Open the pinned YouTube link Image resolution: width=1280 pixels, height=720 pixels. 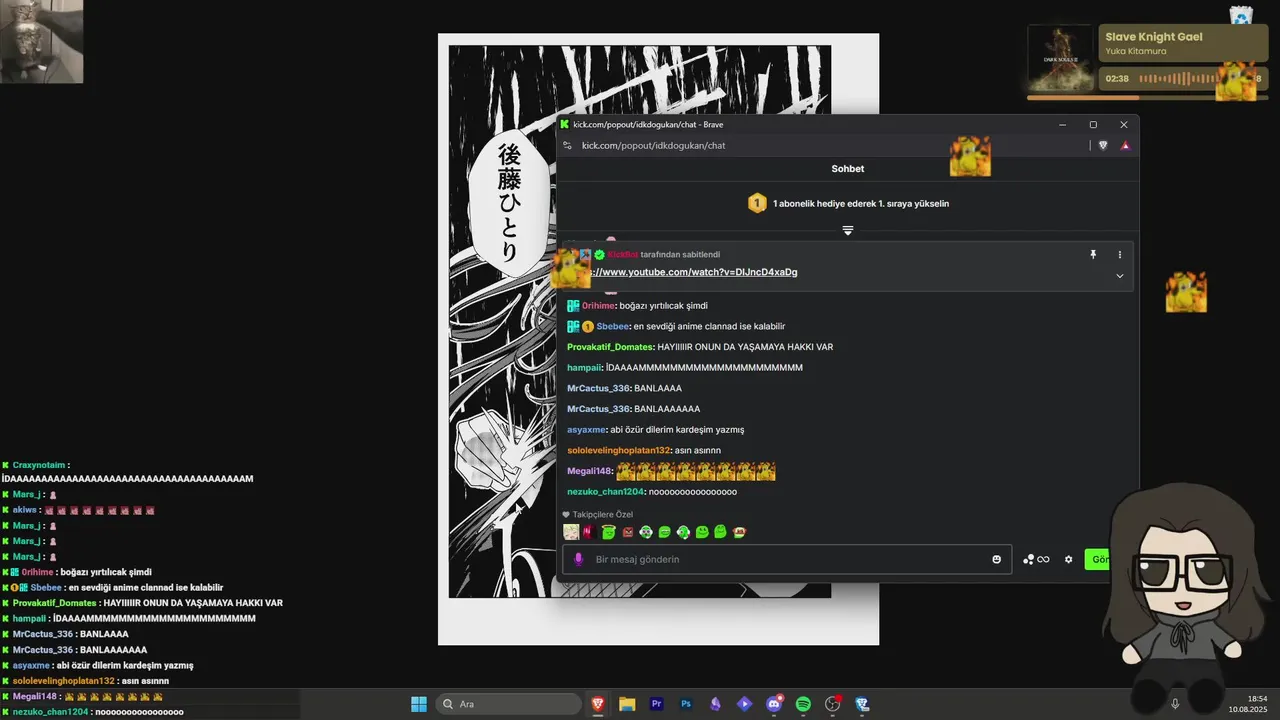[x=694, y=272]
